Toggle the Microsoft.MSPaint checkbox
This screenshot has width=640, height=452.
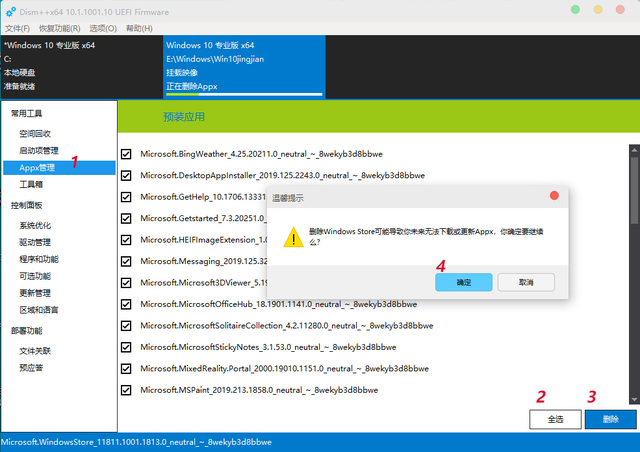tap(126, 390)
